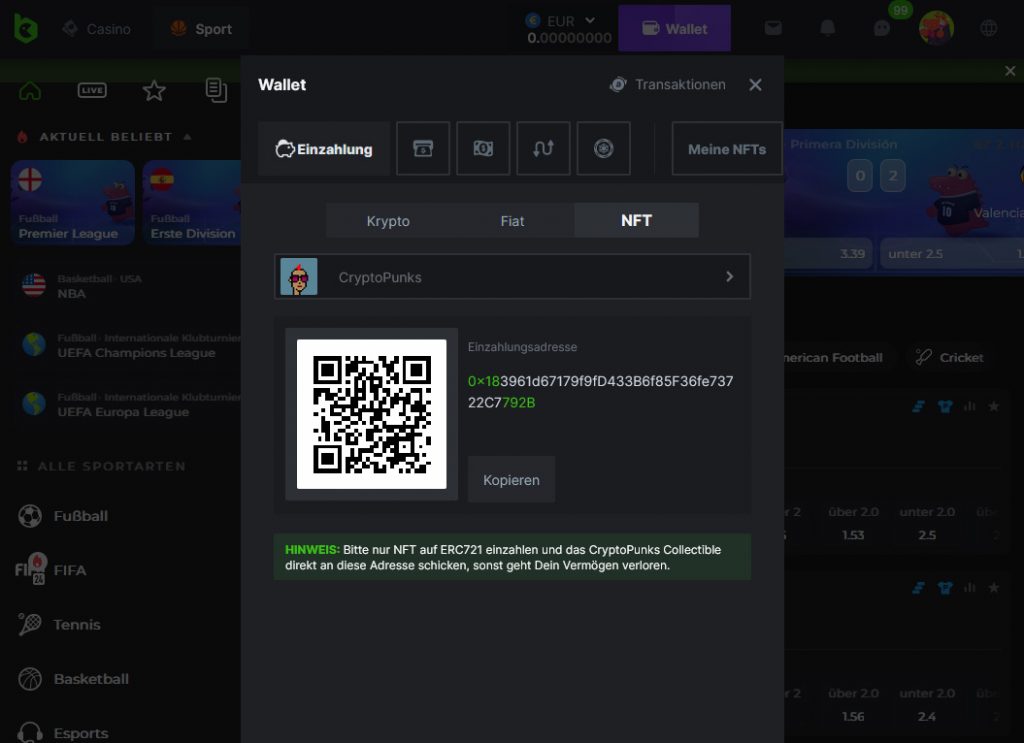Select the vault icon tab in Wallet

coord(603,148)
